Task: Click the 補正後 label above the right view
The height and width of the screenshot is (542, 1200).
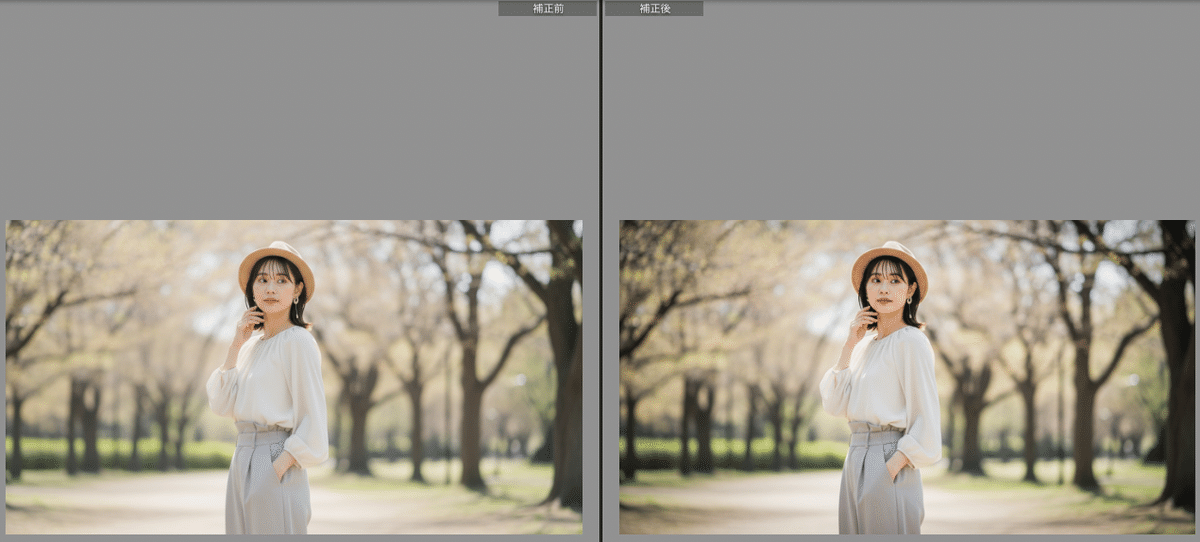Action: [654, 8]
